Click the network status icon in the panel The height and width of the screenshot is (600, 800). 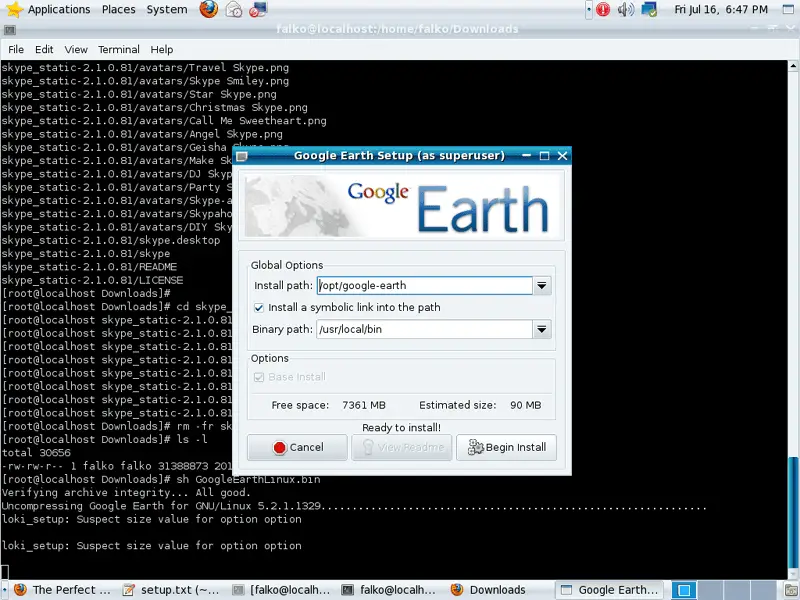[649, 9]
